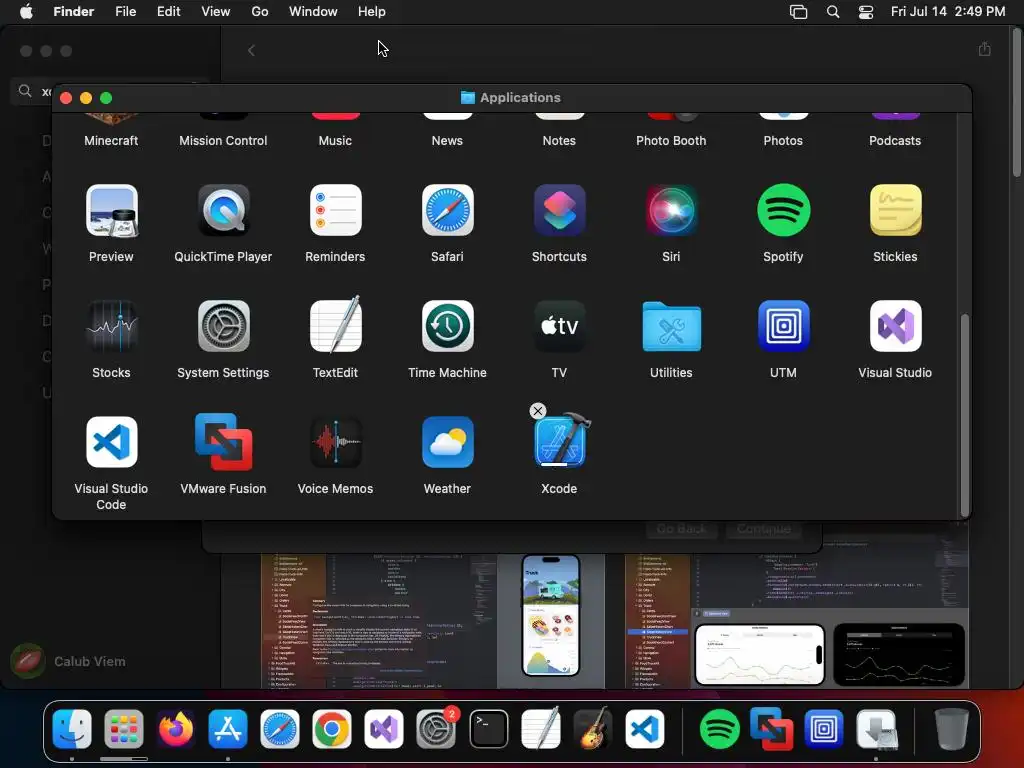1024x768 pixels.
Task: Click the App Store window scrollbar
Action: coord(1017,104)
